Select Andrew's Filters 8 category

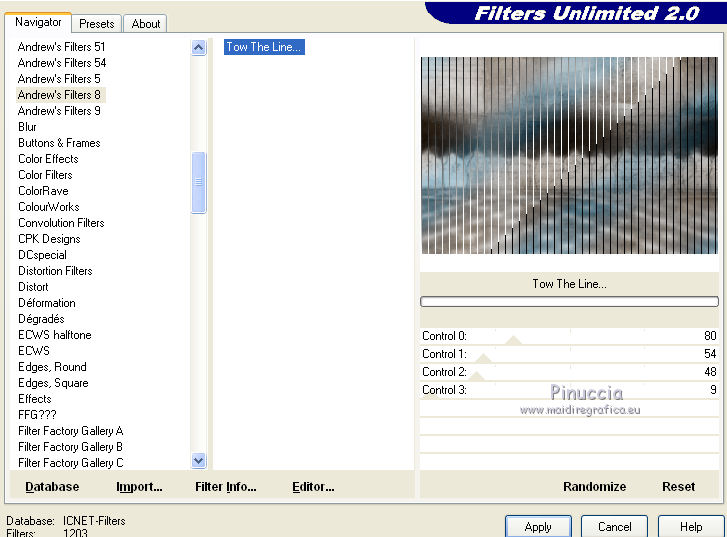(x=59, y=95)
